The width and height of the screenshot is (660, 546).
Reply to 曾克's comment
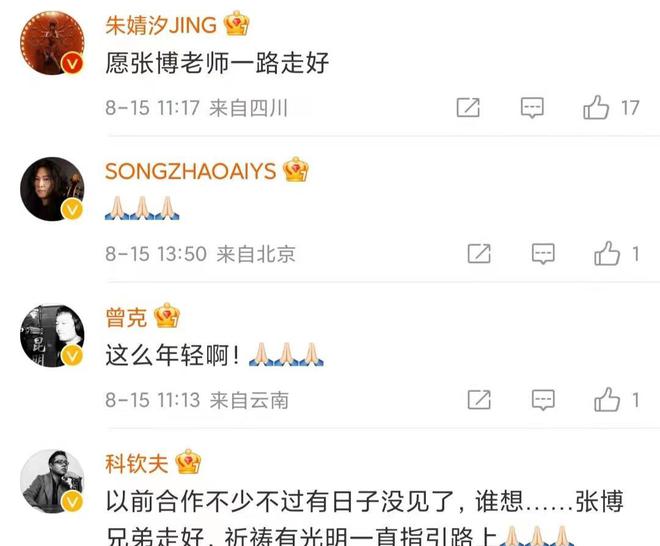click(543, 400)
